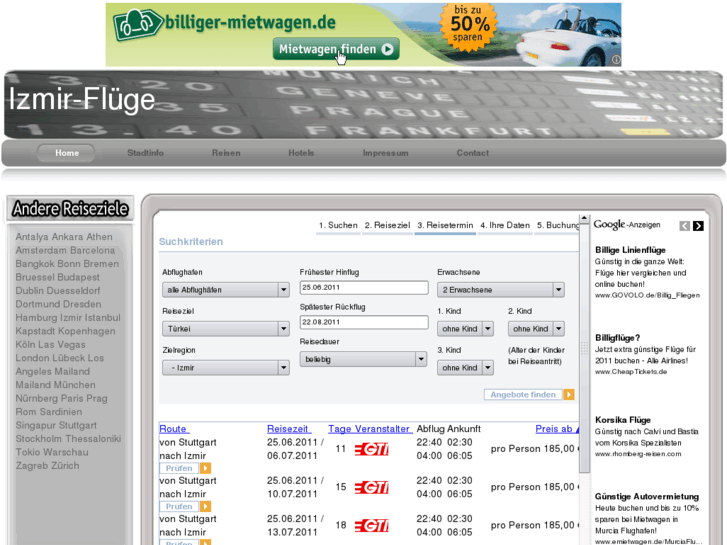The image size is (727, 545).
Task: Open the Billigflüge? ad link
Action: (x=617, y=338)
